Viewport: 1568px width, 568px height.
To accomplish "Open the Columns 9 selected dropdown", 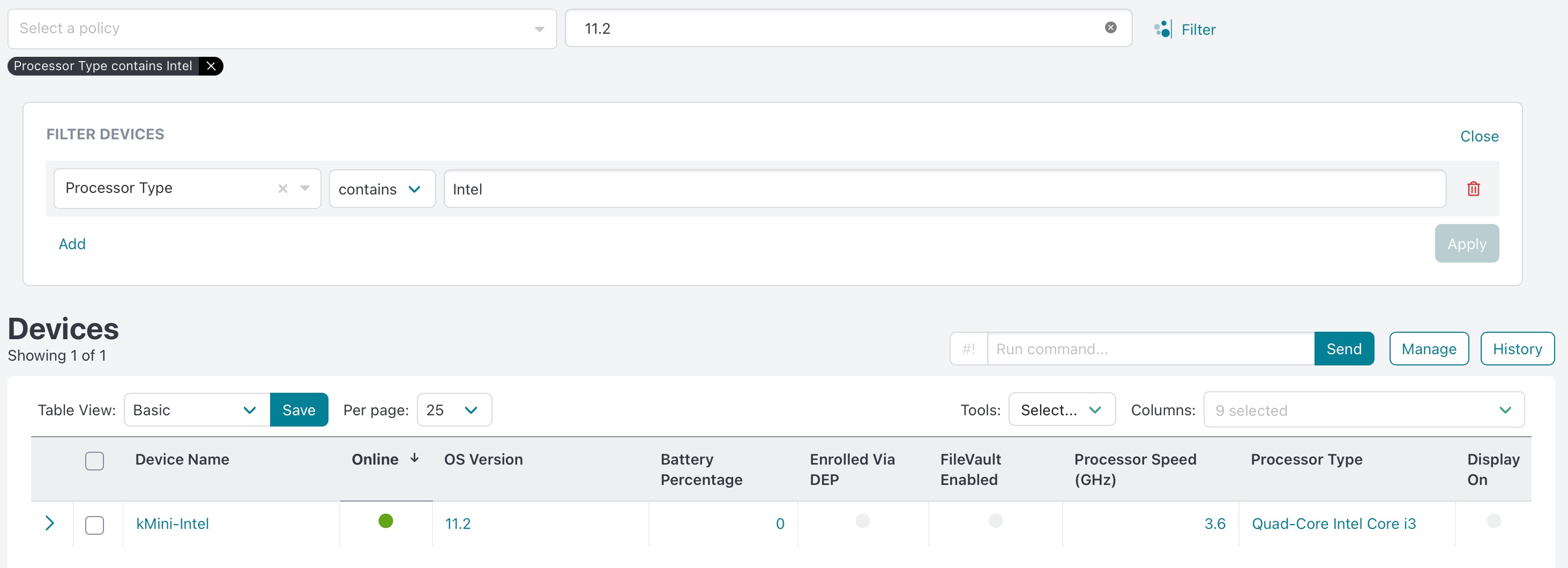I will (1363, 410).
